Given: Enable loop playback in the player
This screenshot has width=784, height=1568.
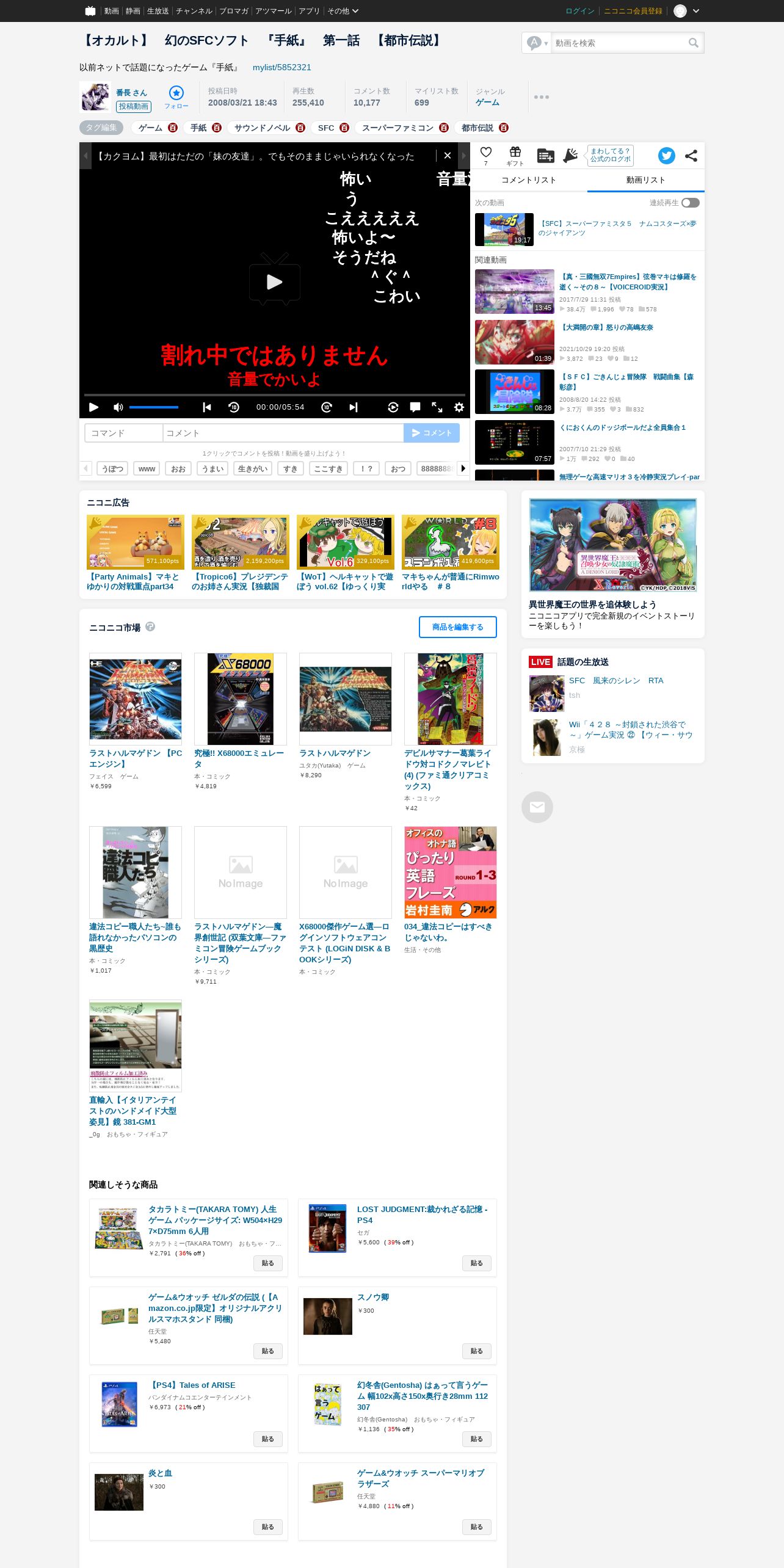Looking at the screenshot, I should pos(393,407).
